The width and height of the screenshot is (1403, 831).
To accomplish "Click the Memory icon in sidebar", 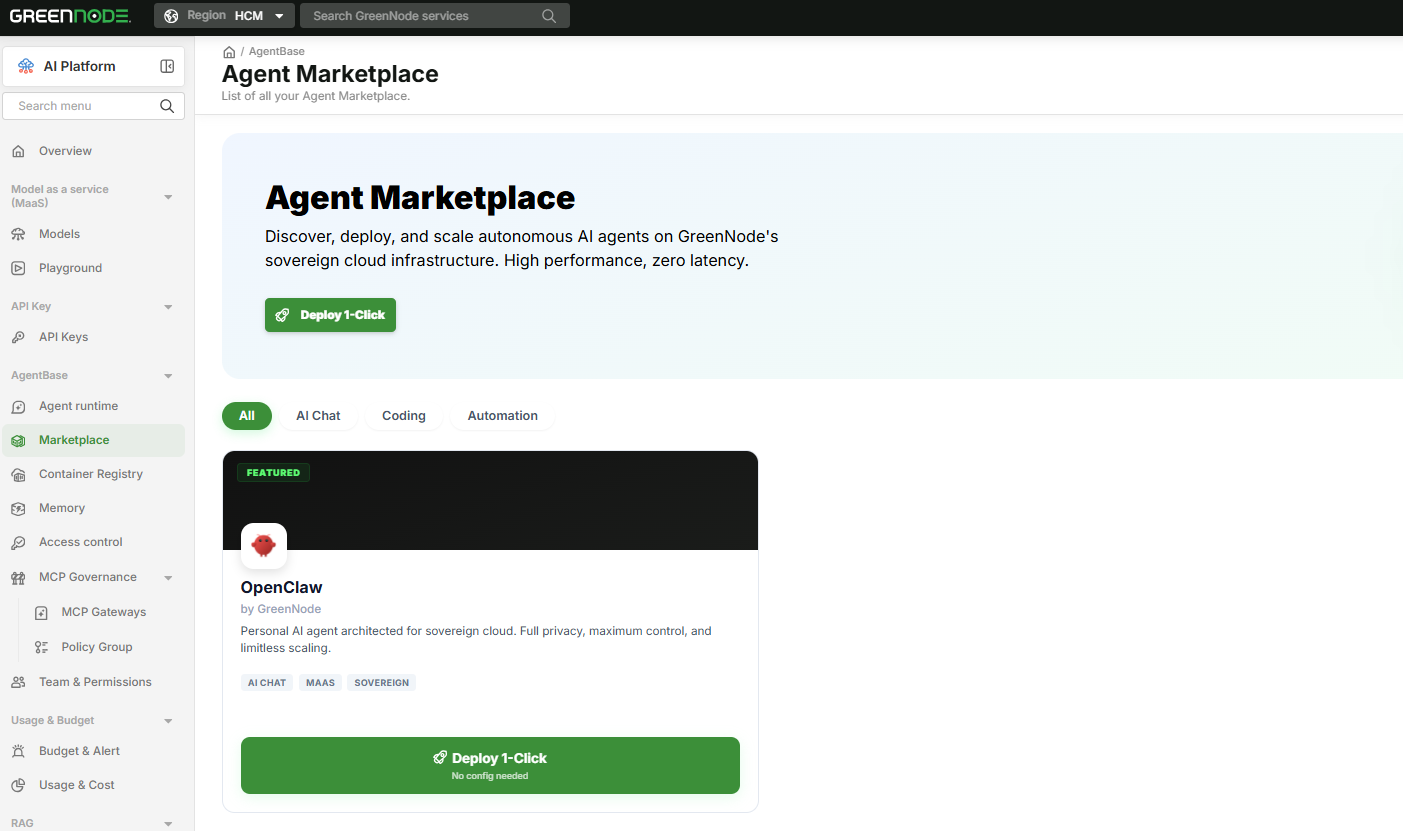I will [18, 508].
